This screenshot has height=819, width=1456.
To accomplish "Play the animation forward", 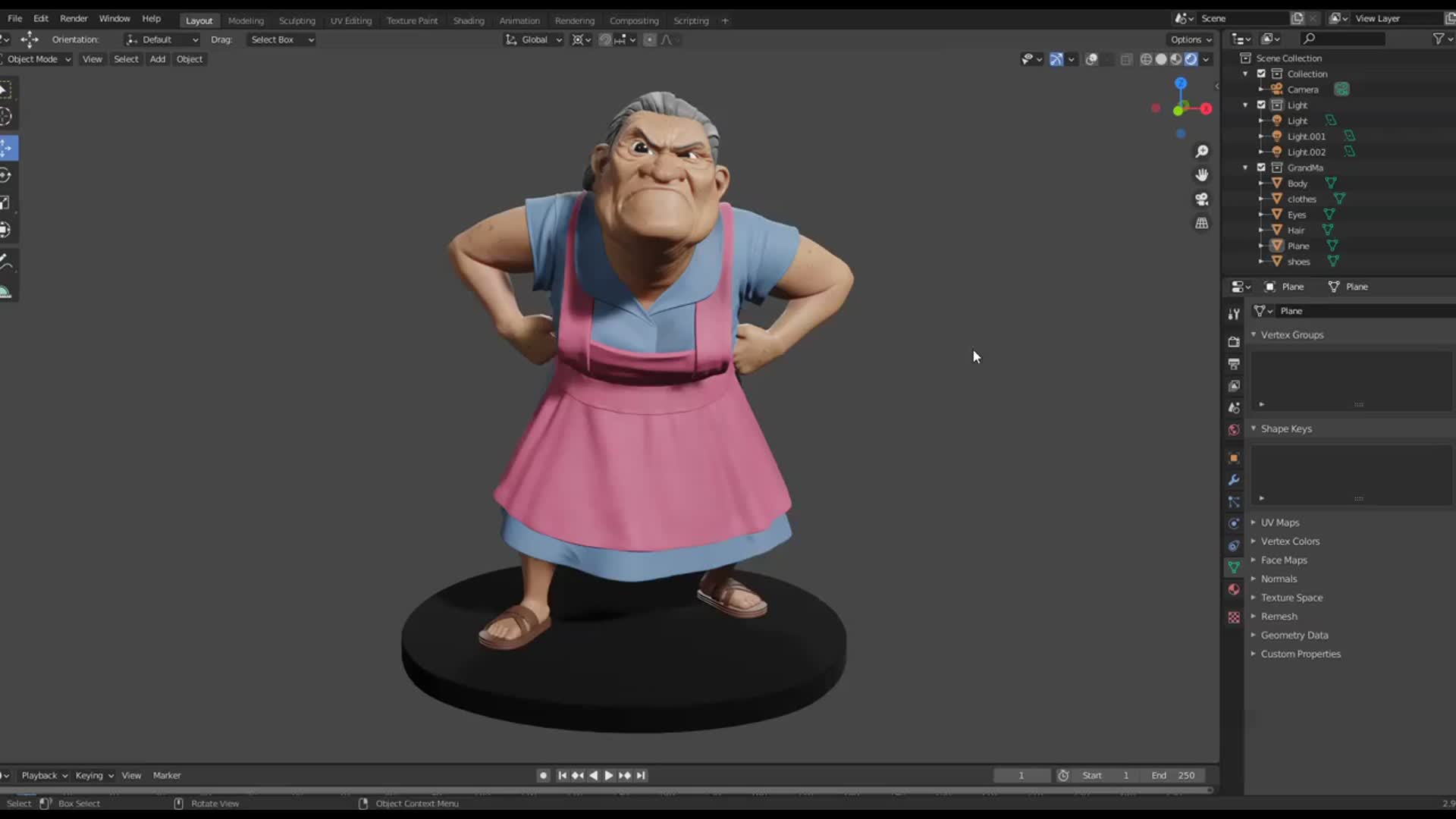I will point(609,775).
